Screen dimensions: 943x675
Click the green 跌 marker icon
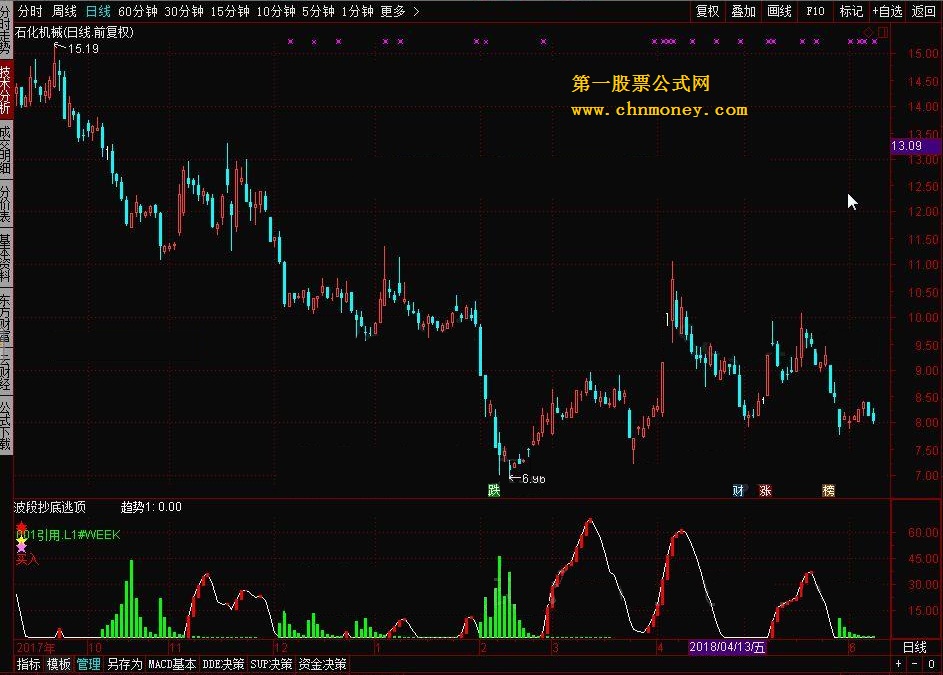494,490
